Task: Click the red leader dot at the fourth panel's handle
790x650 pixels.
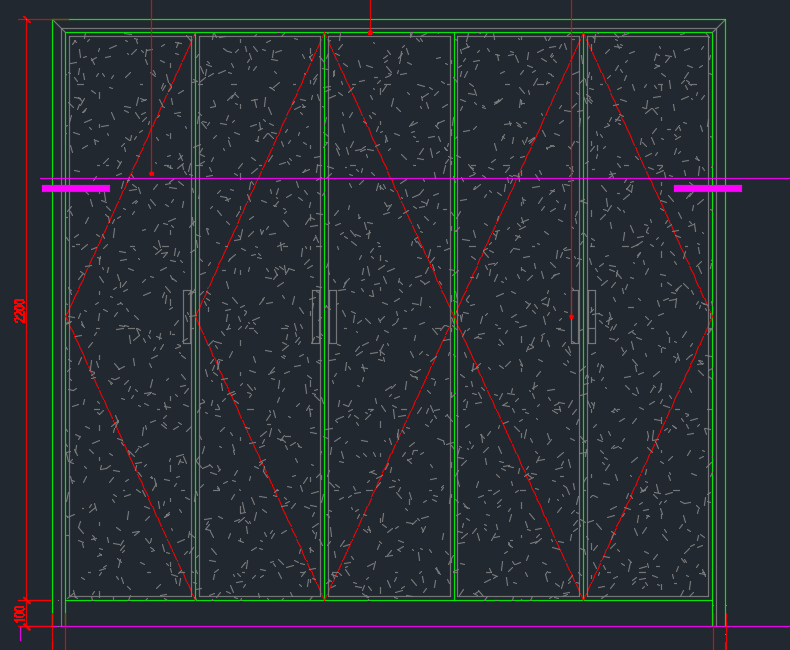Action: (x=571, y=317)
